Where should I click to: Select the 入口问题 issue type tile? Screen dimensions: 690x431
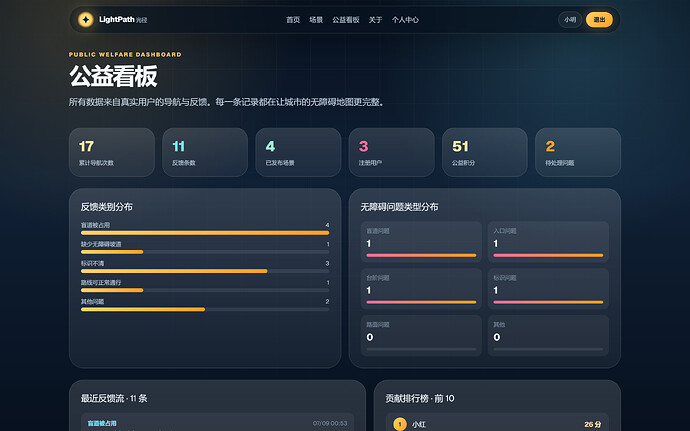click(x=548, y=242)
